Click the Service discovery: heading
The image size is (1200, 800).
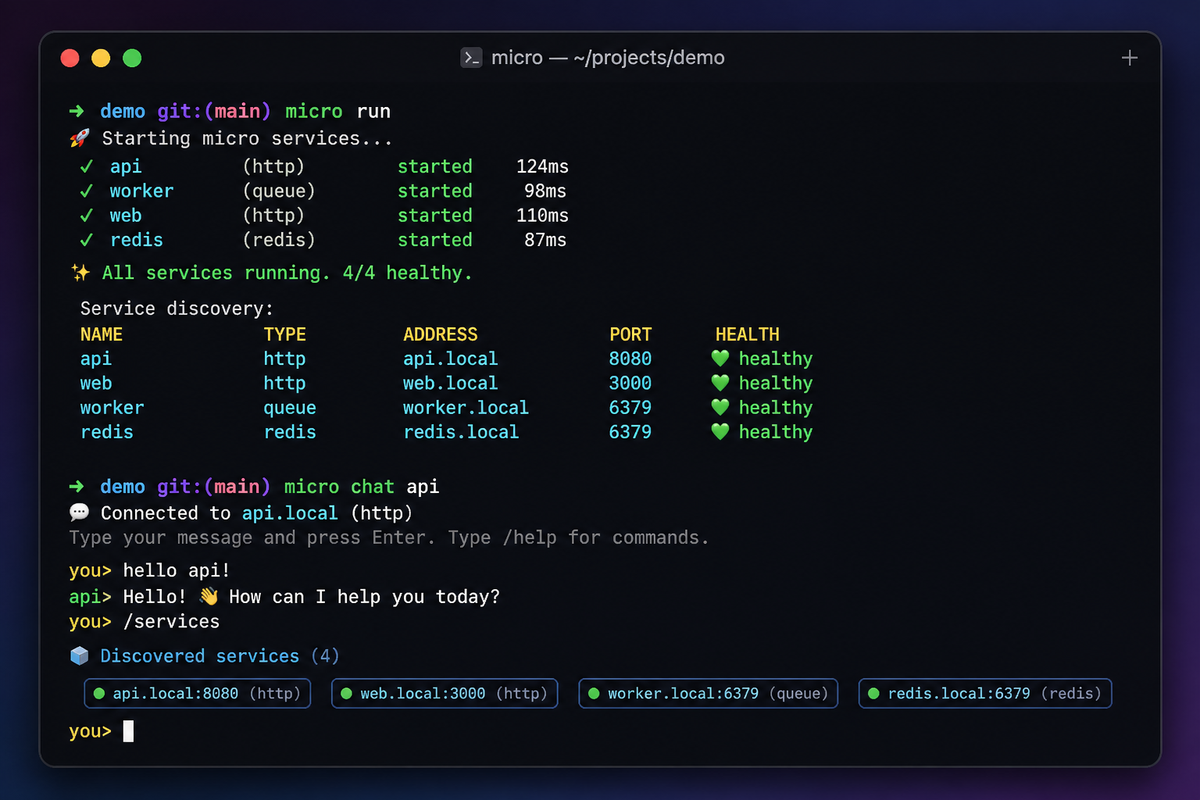[177, 310]
